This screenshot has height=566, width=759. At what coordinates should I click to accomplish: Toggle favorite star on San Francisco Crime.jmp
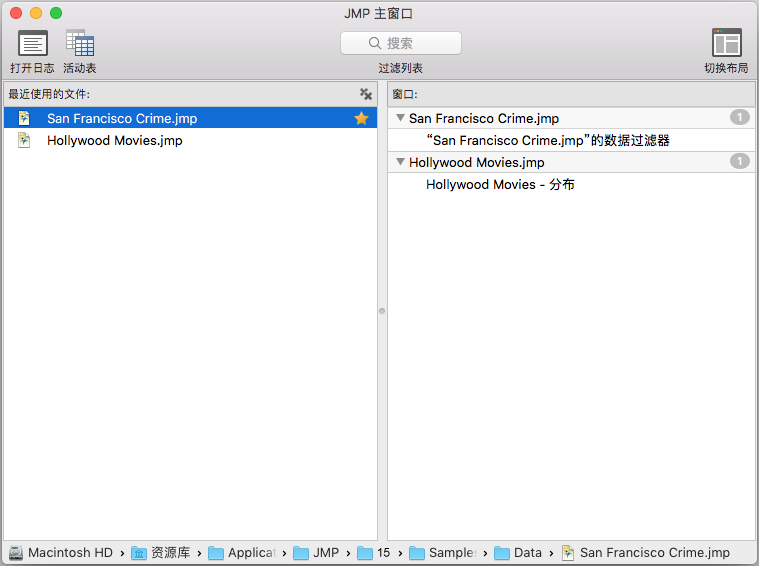[361, 118]
